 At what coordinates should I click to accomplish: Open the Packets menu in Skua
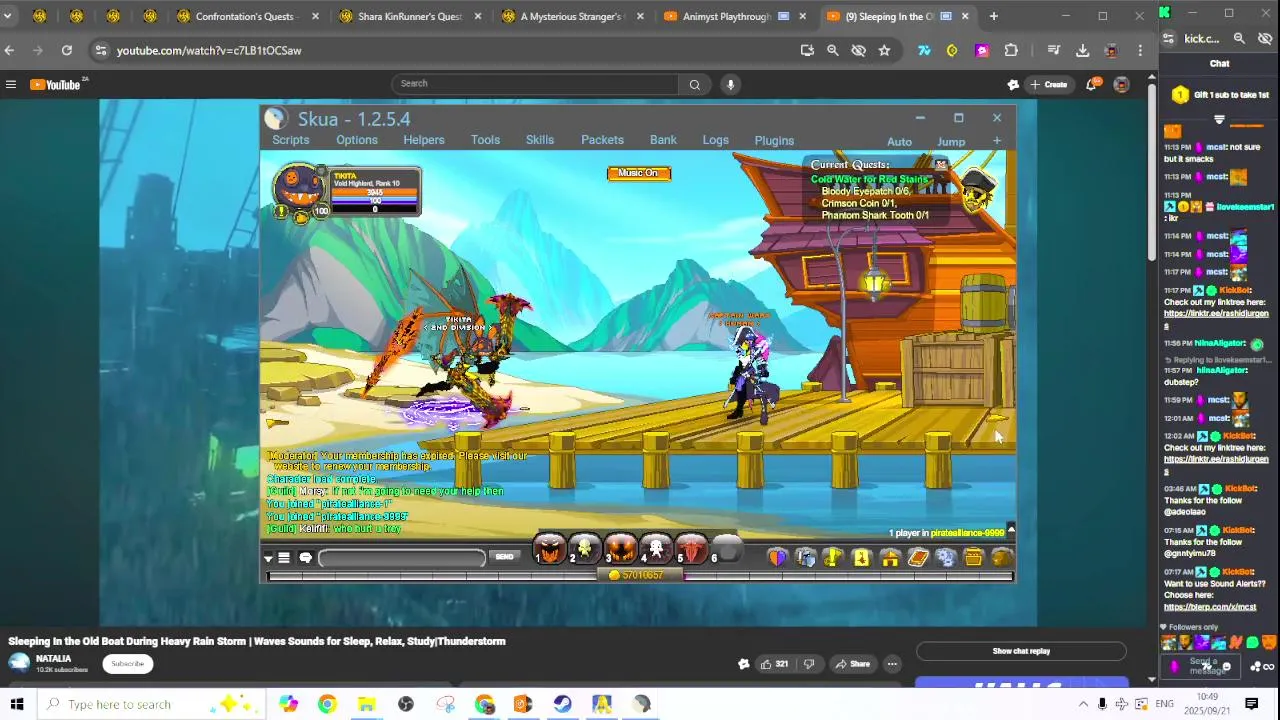point(602,140)
